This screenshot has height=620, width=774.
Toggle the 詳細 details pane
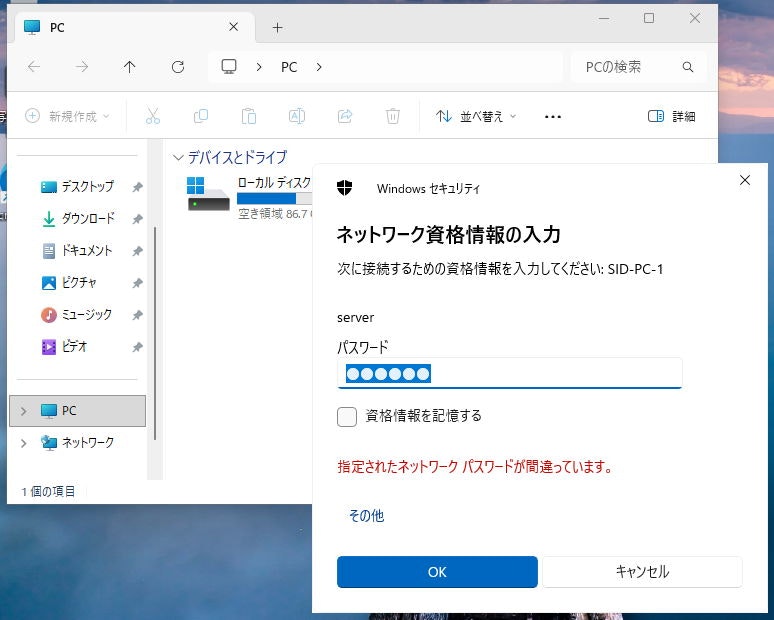(x=671, y=116)
